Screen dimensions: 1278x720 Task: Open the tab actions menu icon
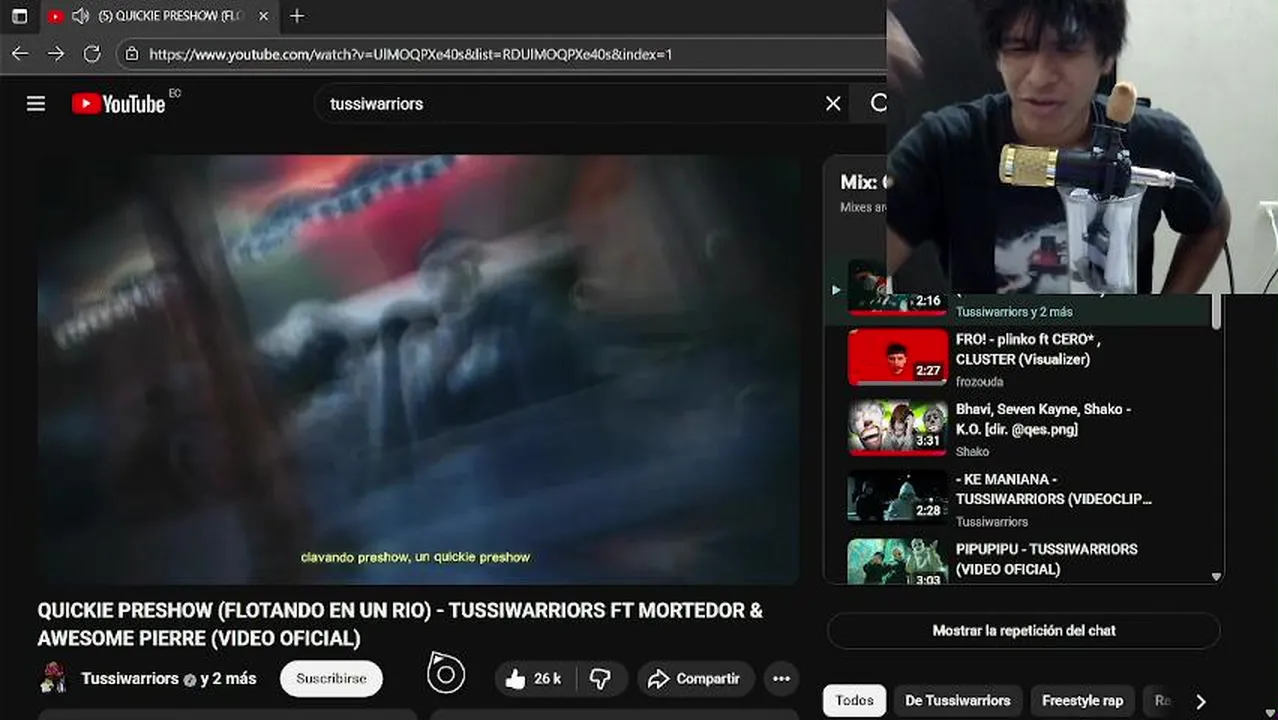tap(19, 16)
